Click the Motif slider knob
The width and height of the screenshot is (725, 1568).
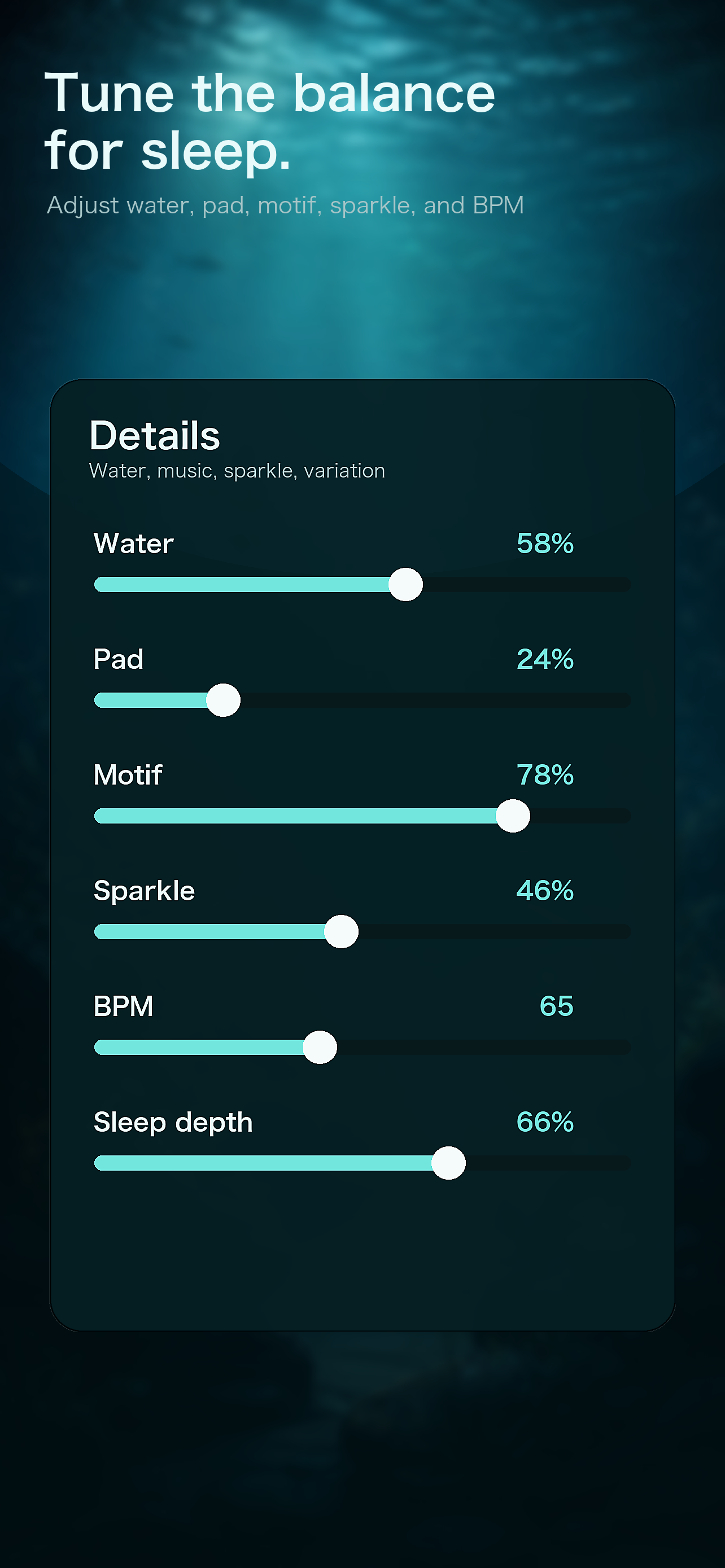[x=513, y=816]
